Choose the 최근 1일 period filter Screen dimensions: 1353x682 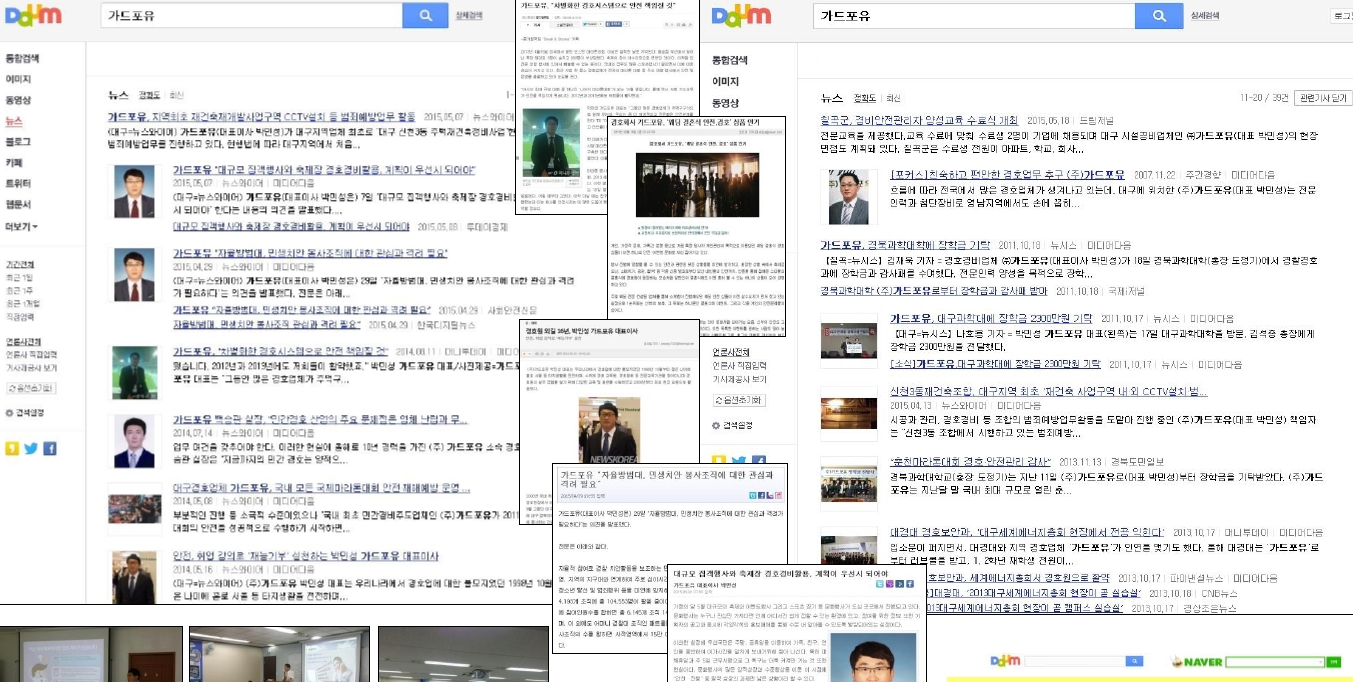tap(19, 277)
